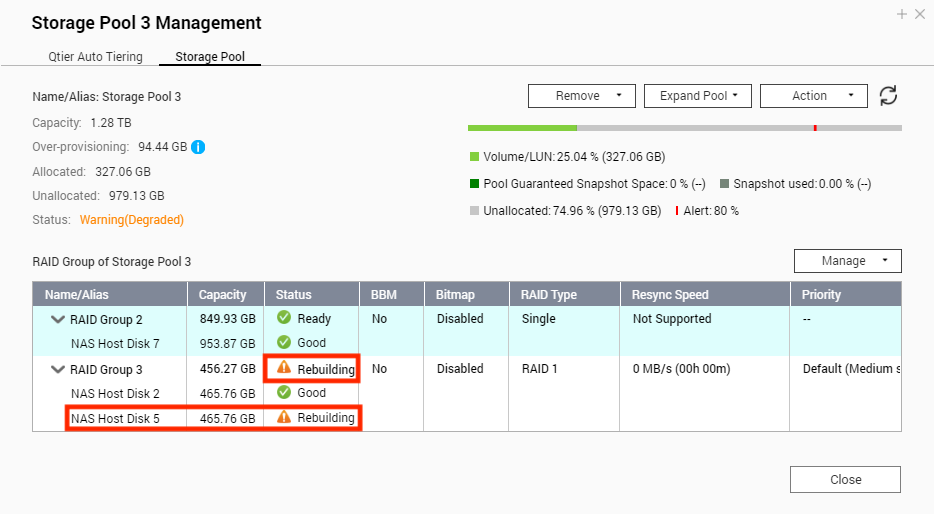The width and height of the screenshot is (934, 514).
Task: Click the Close button
Action: coord(845,479)
